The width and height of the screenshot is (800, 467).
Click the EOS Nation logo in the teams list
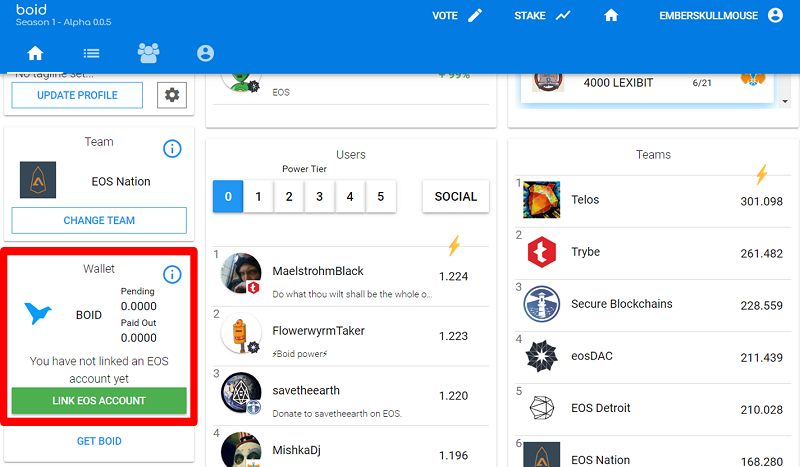541,454
